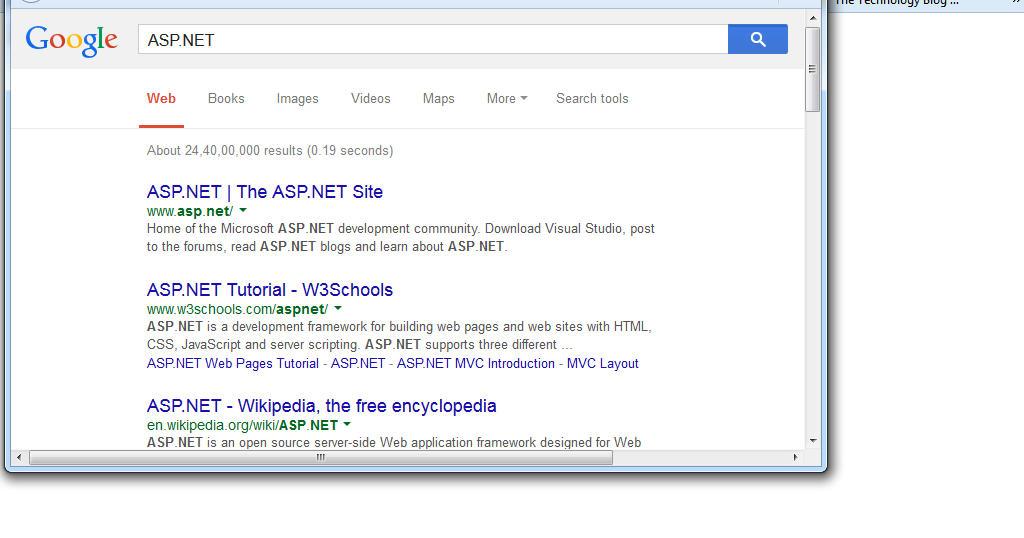
Task: Open the www.asp.net result options arrow
Action: coord(243,211)
